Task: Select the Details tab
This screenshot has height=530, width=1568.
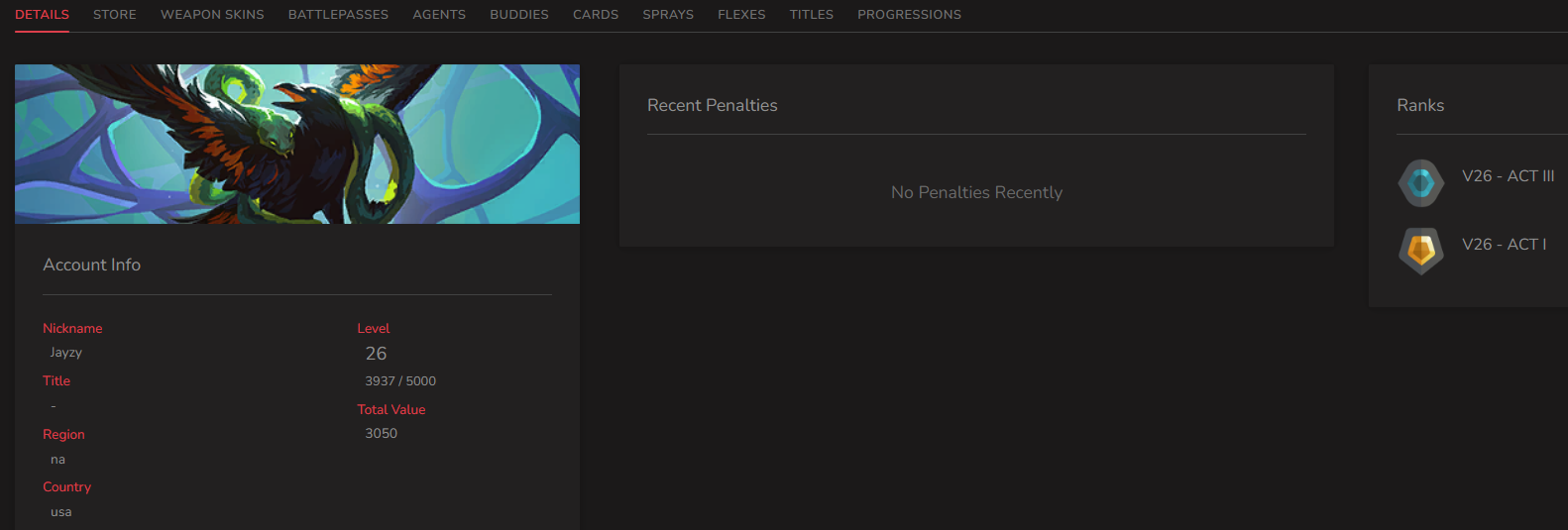Action: [42, 15]
